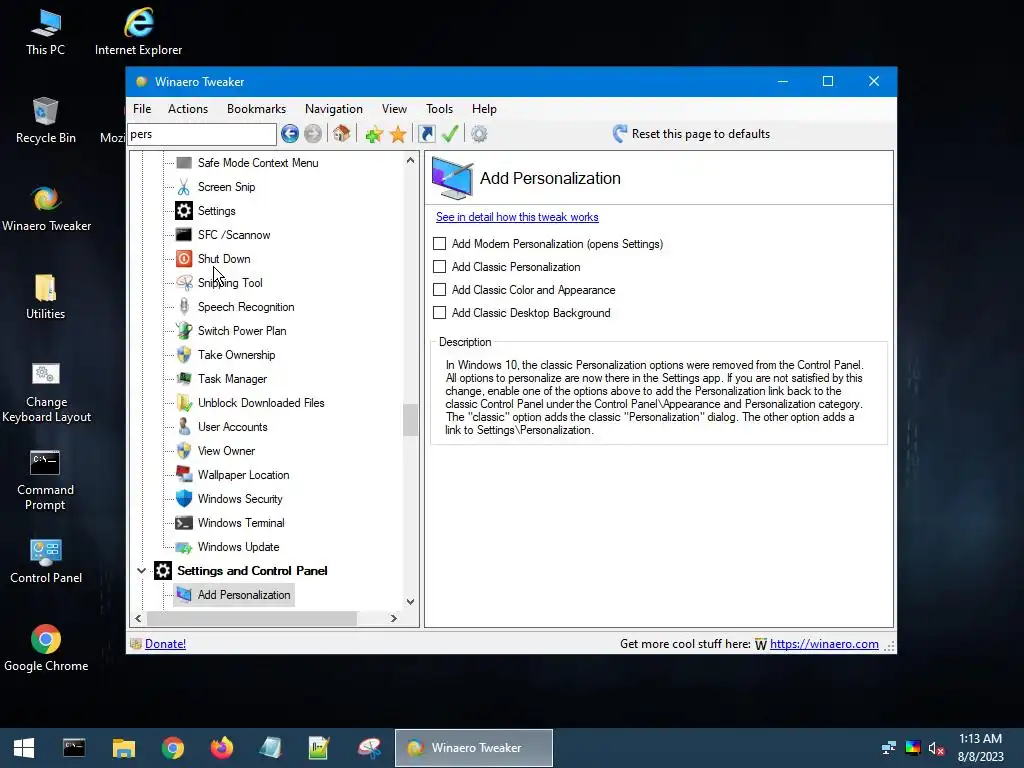
Task: Open the Help menu
Action: (x=485, y=109)
